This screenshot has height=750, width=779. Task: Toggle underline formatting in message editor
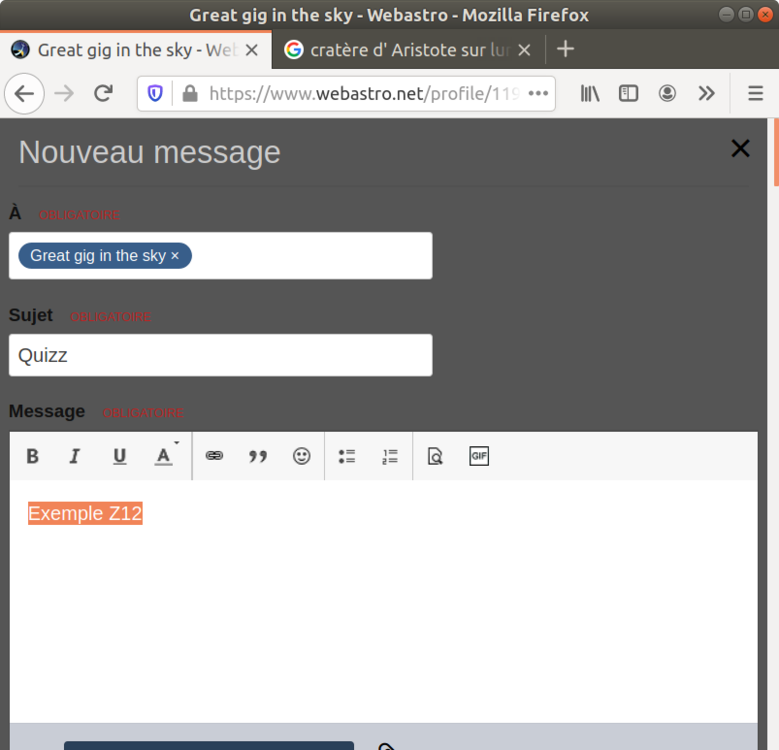[x=119, y=456]
